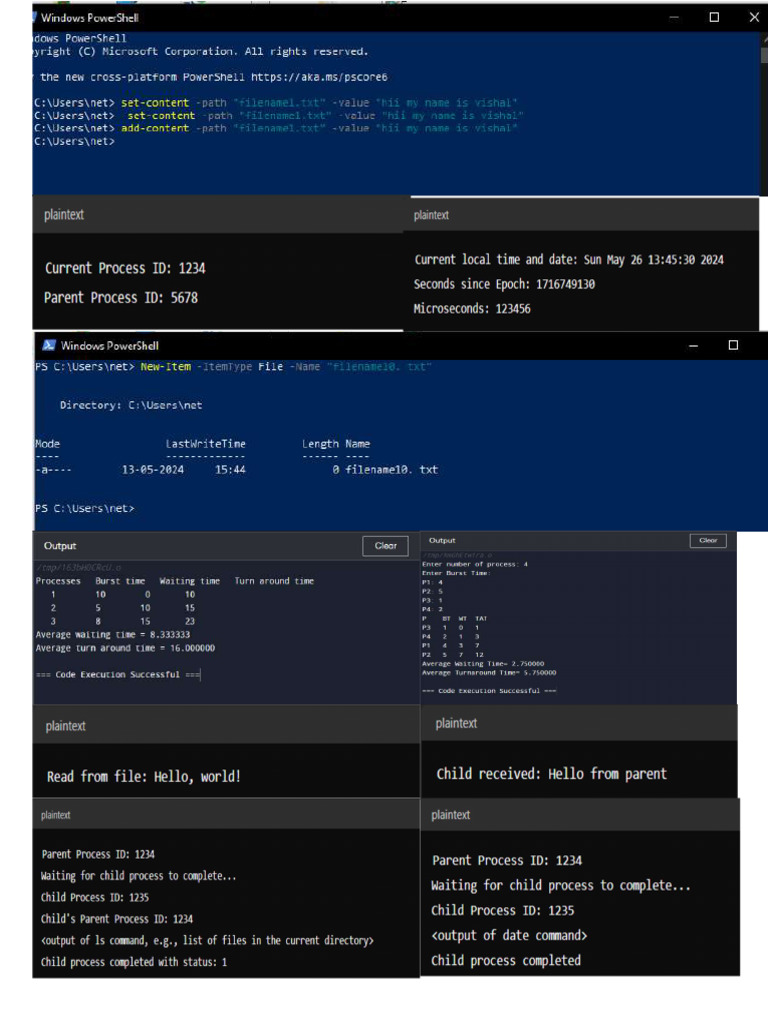The image size is (768, 1024).
Task: Select the Output tab above 'Enter number of process'
Action: click(x=442, y=540)
